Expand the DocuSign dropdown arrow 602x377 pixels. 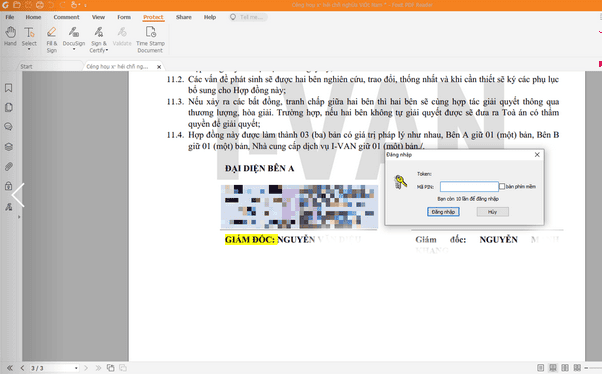74,50
